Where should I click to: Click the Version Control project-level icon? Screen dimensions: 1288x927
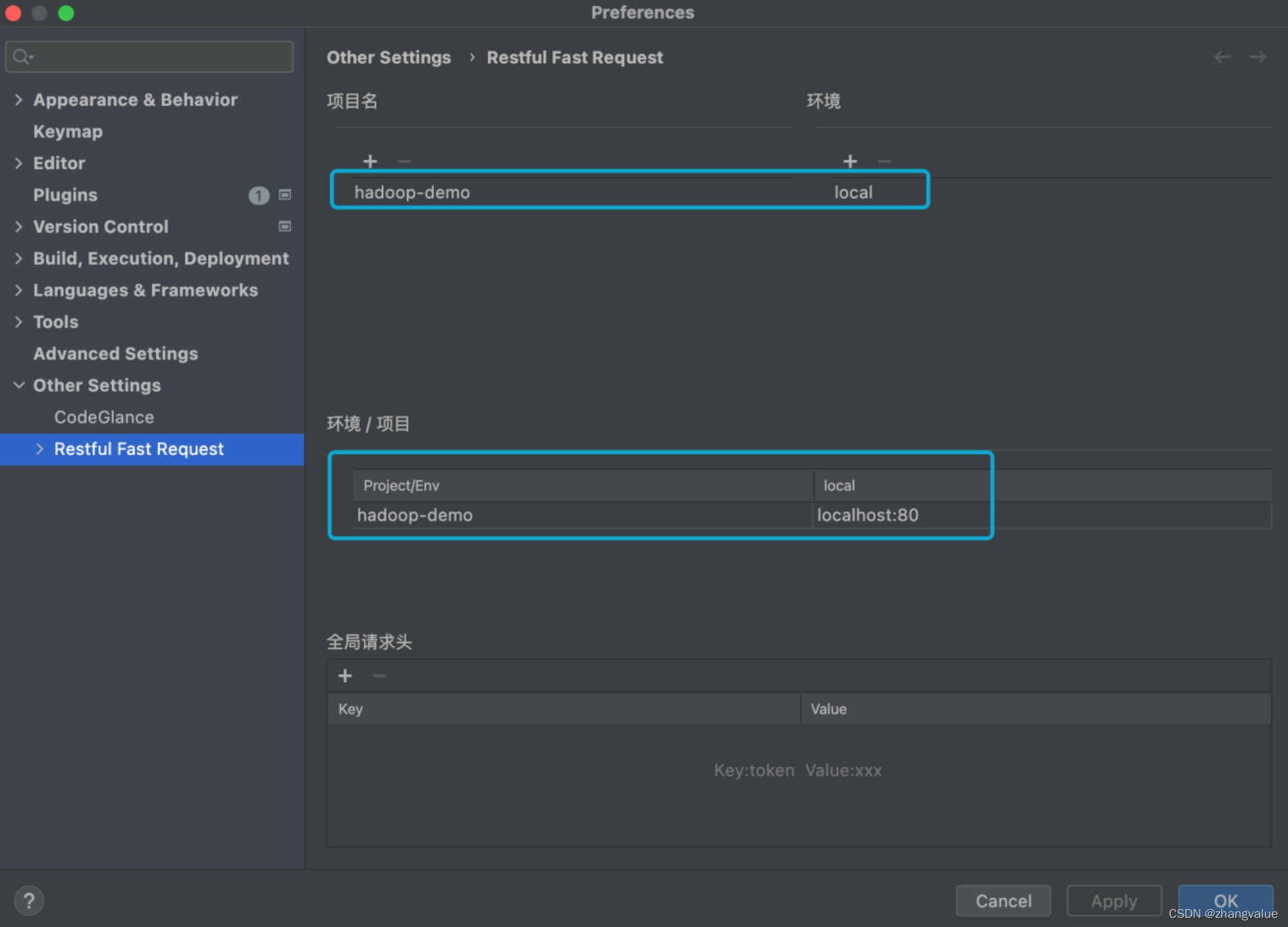click(x=285, y=227)
